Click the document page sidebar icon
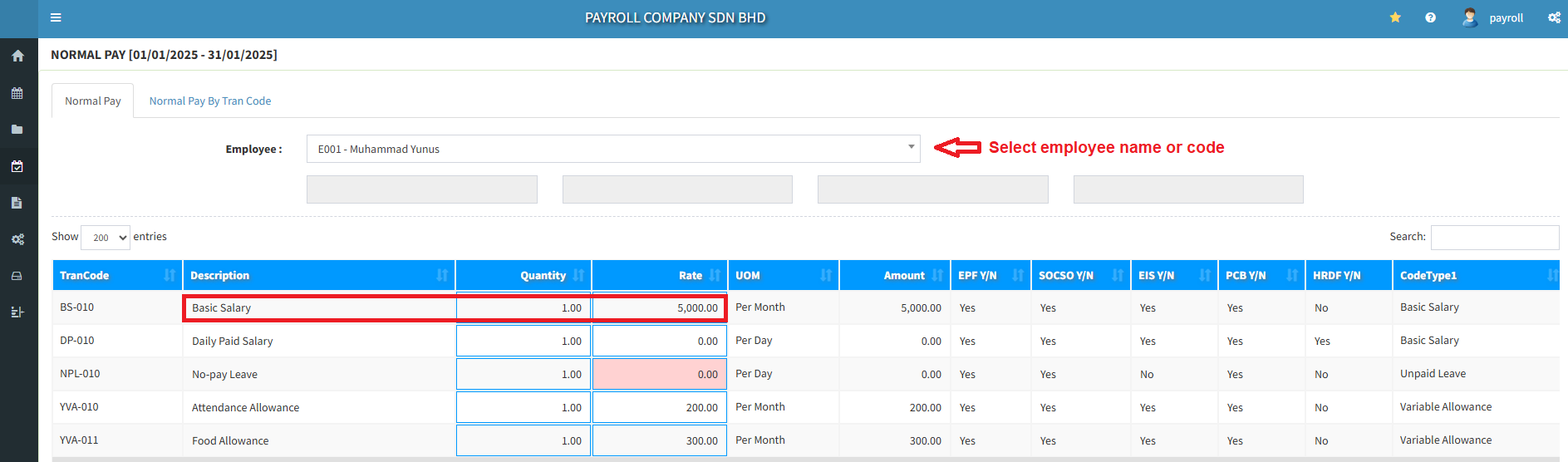 point(17,203)
